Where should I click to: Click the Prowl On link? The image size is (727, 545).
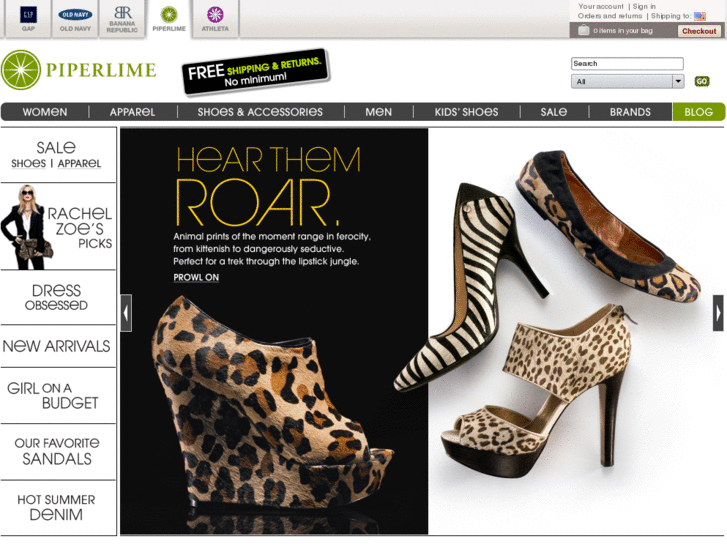[x=196, y=277]
